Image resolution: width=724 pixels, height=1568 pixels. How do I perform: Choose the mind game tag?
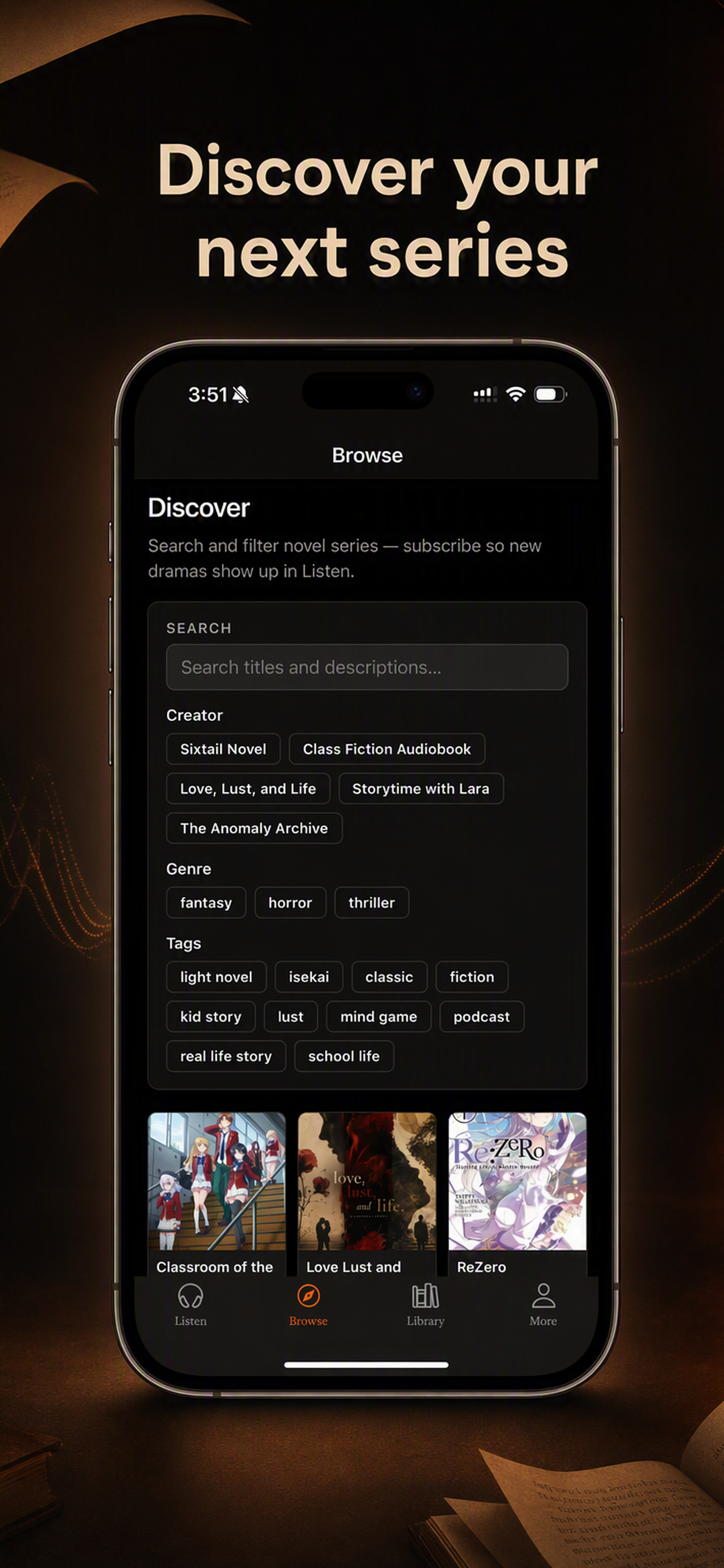click(379, 1016)
